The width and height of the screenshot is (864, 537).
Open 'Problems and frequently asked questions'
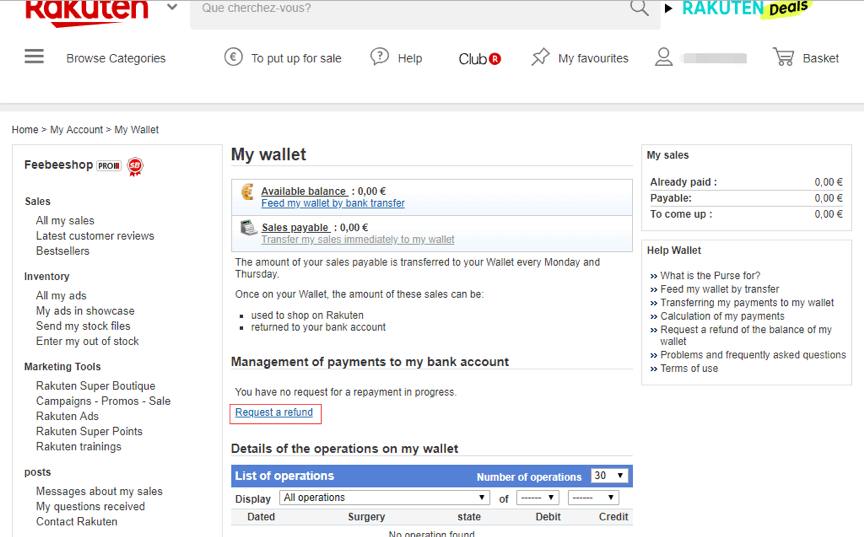coord(753,355)
